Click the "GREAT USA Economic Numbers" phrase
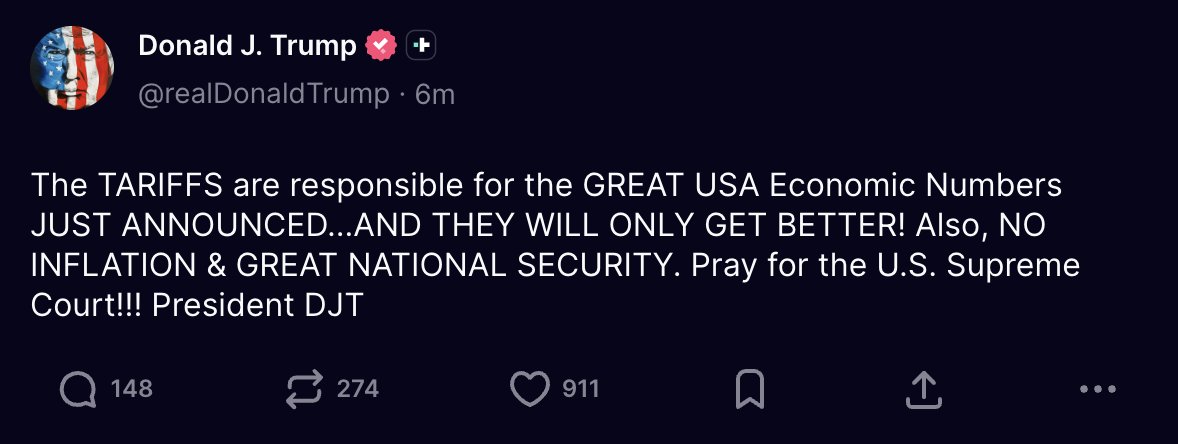The width and height of the screenshot is (1178, 444). click(821, 186)
